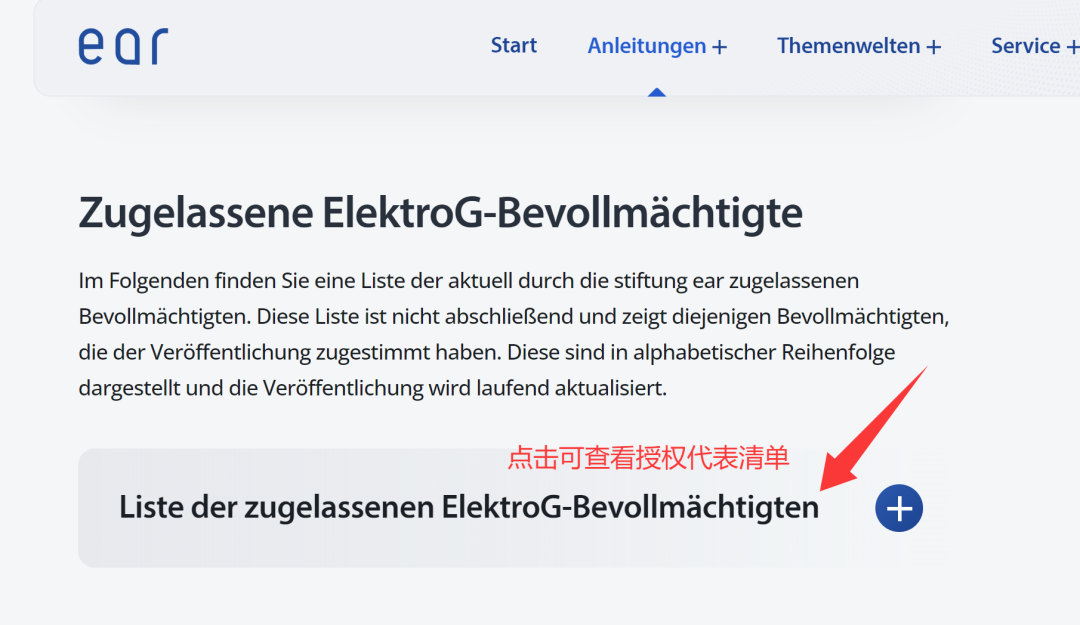Click the heading Zugelassene ElektroG-Bevollmächtigte
The width and height of the screenshot is (1080, 625).
(440, 213)
